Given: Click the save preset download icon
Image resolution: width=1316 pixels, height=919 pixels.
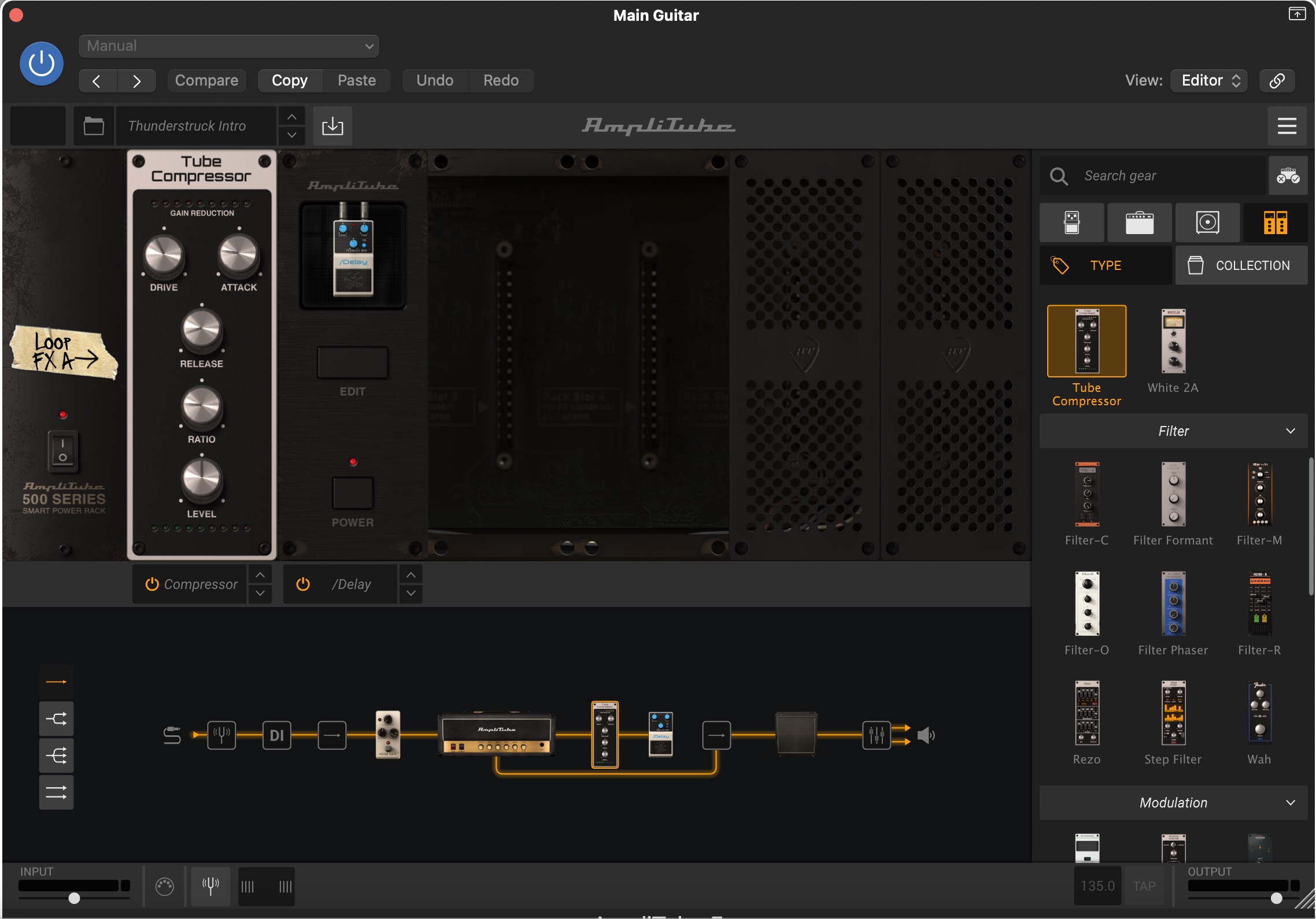Looking at the screenshot, I should click(x=332, y=125).
